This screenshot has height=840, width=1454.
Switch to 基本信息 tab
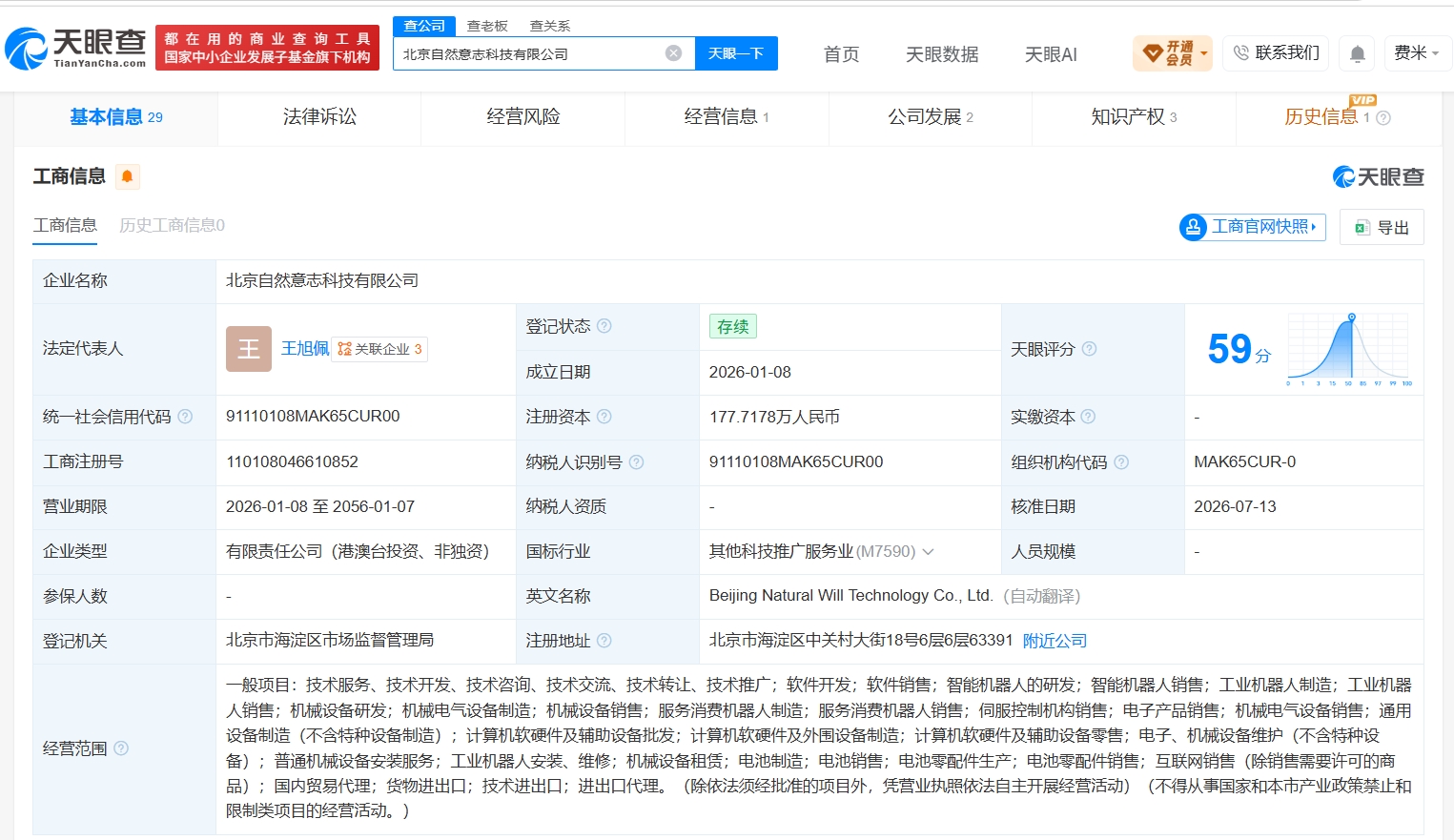116,117
